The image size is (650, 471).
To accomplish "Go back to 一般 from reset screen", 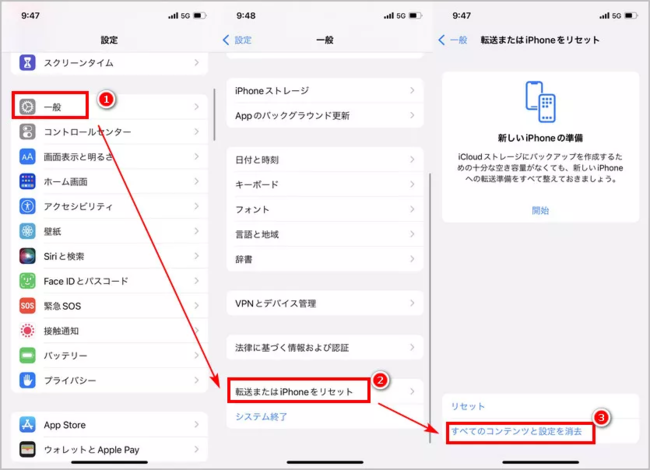I will click(453, 40).
